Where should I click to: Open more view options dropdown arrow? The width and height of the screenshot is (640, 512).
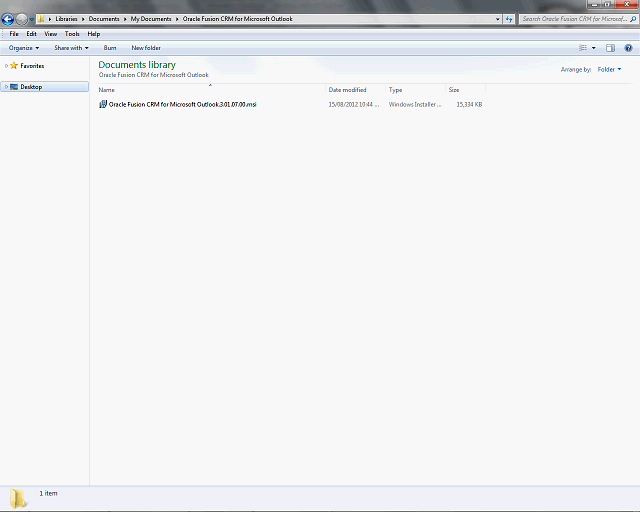click(x=594, y=48)
